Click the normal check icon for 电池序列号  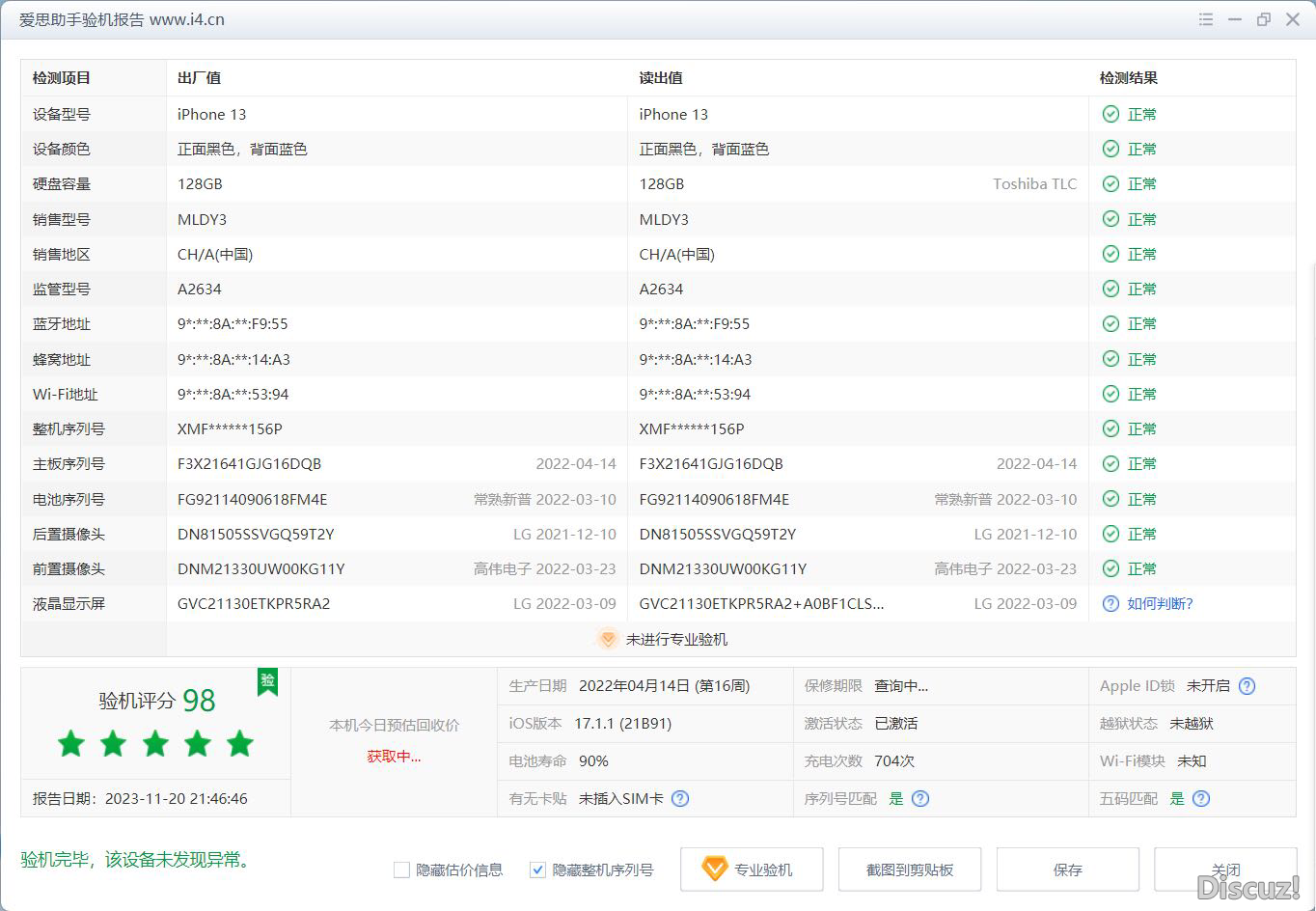pyautogui.click(x=1110, y=499)
